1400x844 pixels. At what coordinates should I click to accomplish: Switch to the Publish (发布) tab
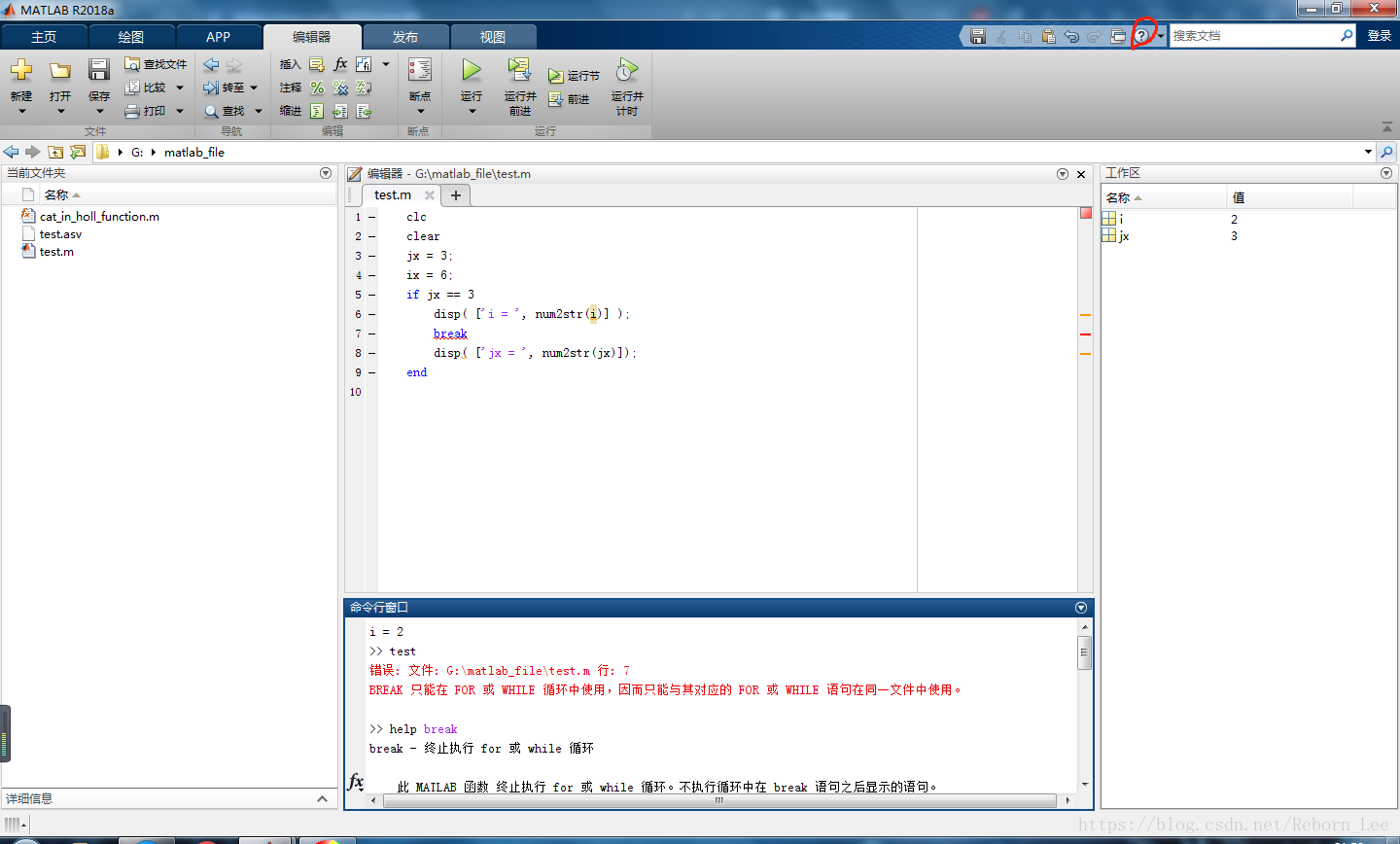[x=405, y=37]
